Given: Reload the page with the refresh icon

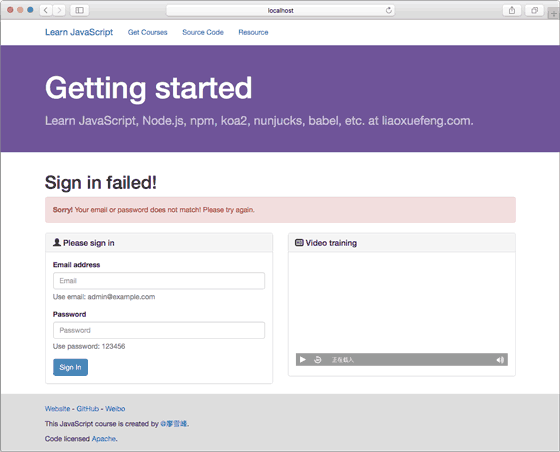Looking at the screenshot, I should click(389, 10).
